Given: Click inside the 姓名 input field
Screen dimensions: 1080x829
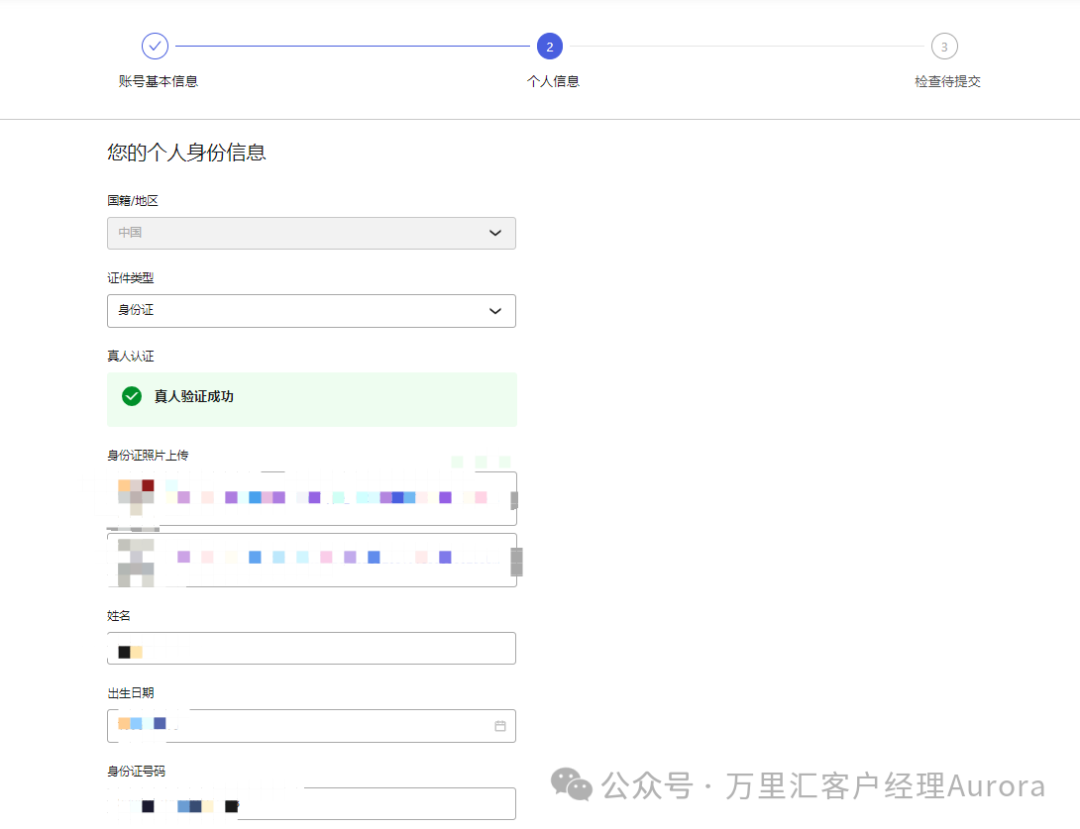Looking at the screenshot, I should click(x=311, y=648).
